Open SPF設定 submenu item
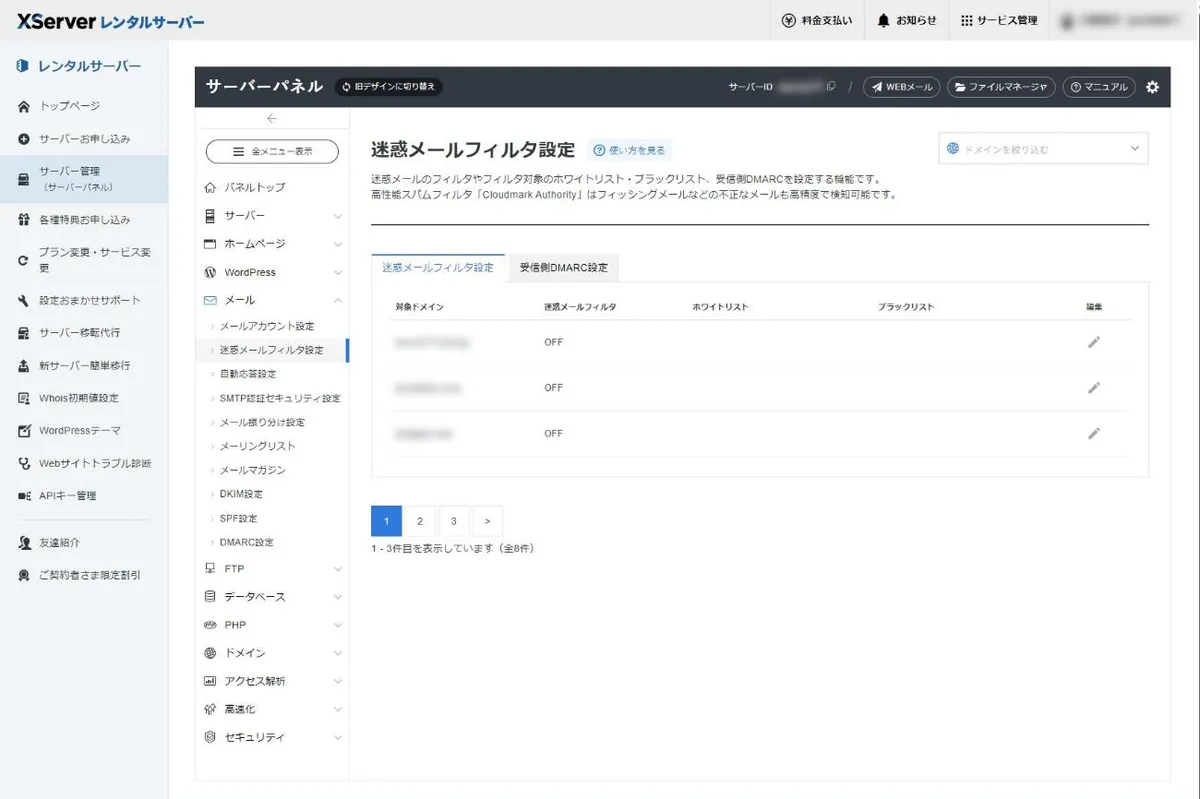Image resolution: width=1200 pixels, height=799 pixels. pyautogui.click(x=238, y=519)
